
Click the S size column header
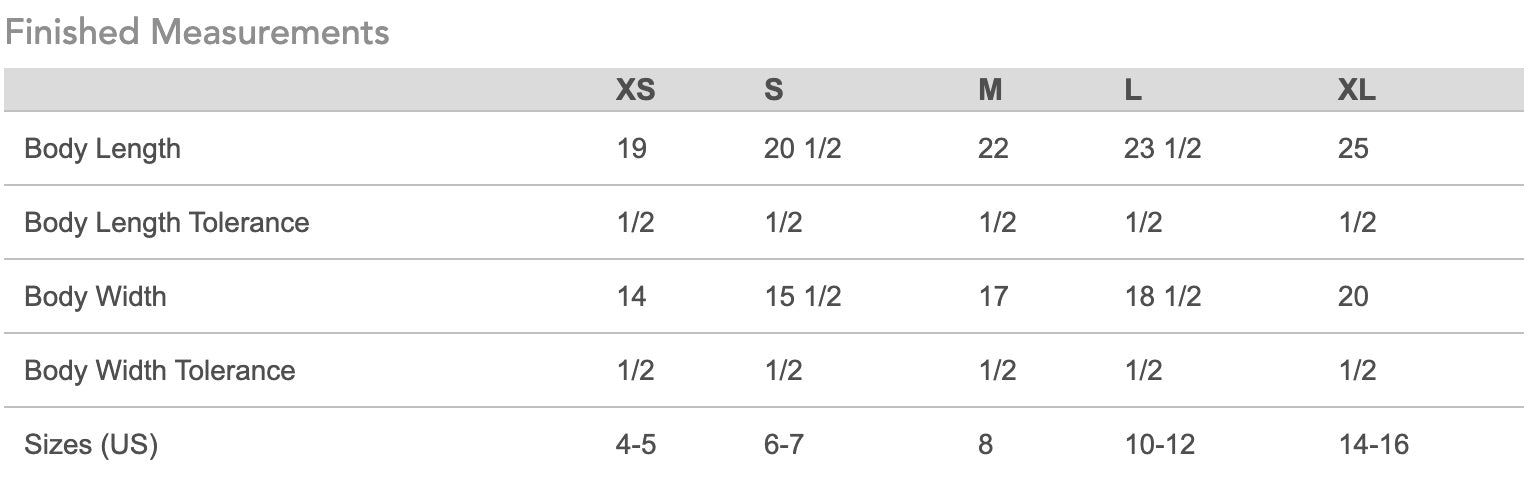point(773,90)
